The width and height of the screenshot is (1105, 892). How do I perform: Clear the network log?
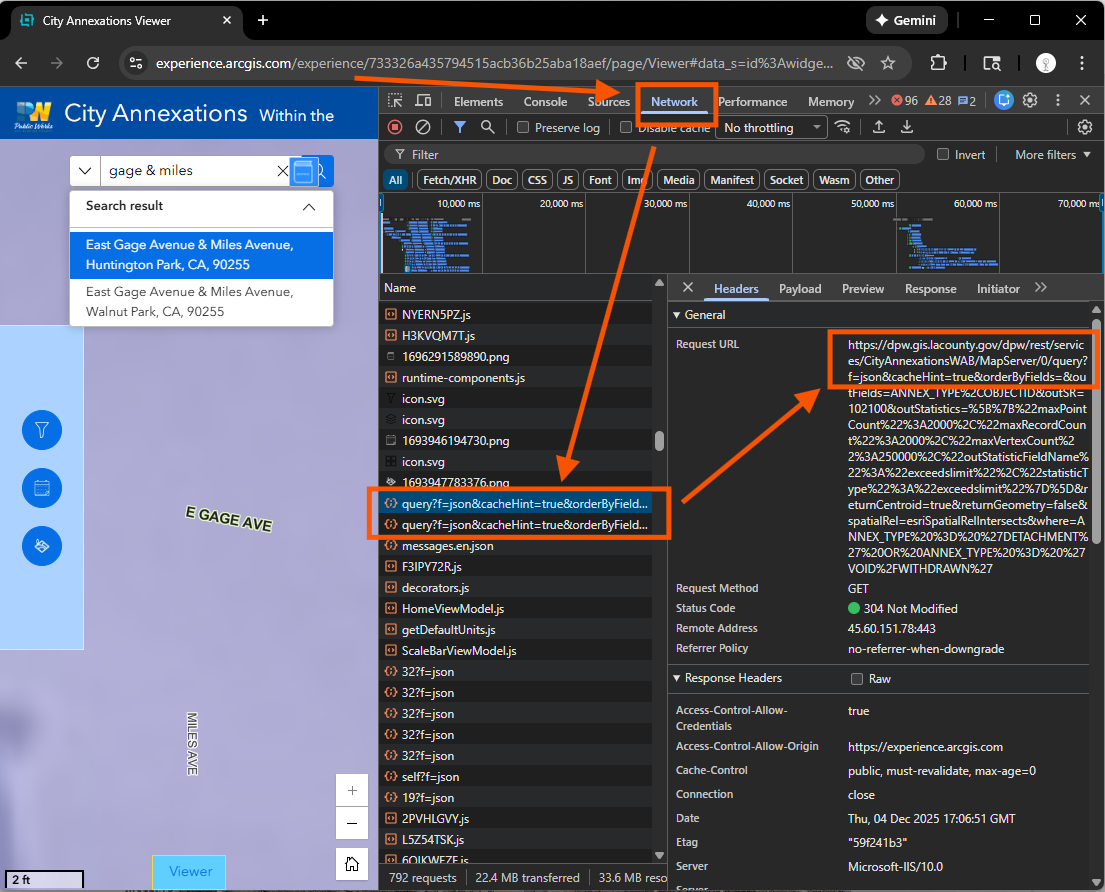tap(423, 127)
